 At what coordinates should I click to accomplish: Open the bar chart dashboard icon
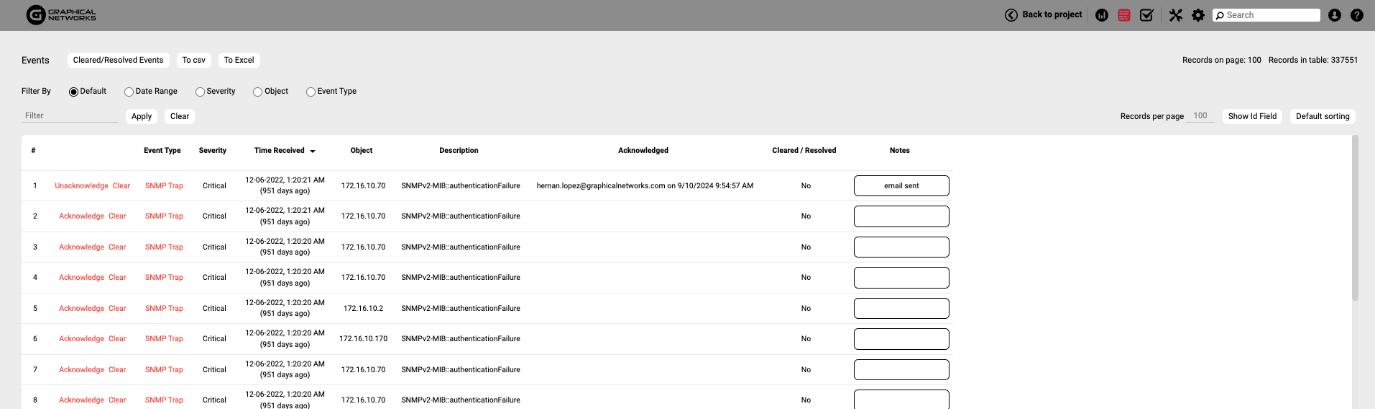click(1101, 16)
